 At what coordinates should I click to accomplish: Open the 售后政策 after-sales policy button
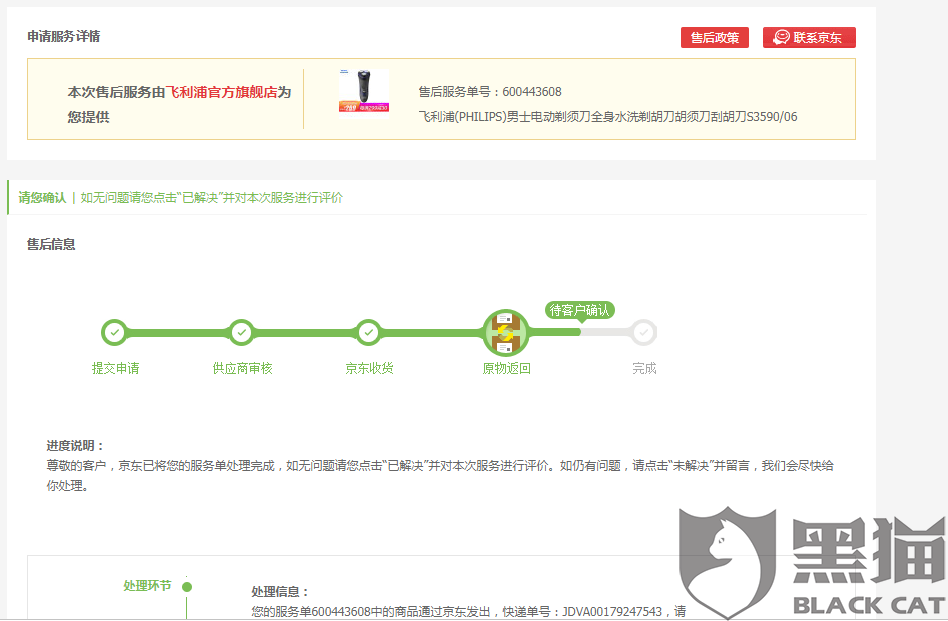pos(715,37)
